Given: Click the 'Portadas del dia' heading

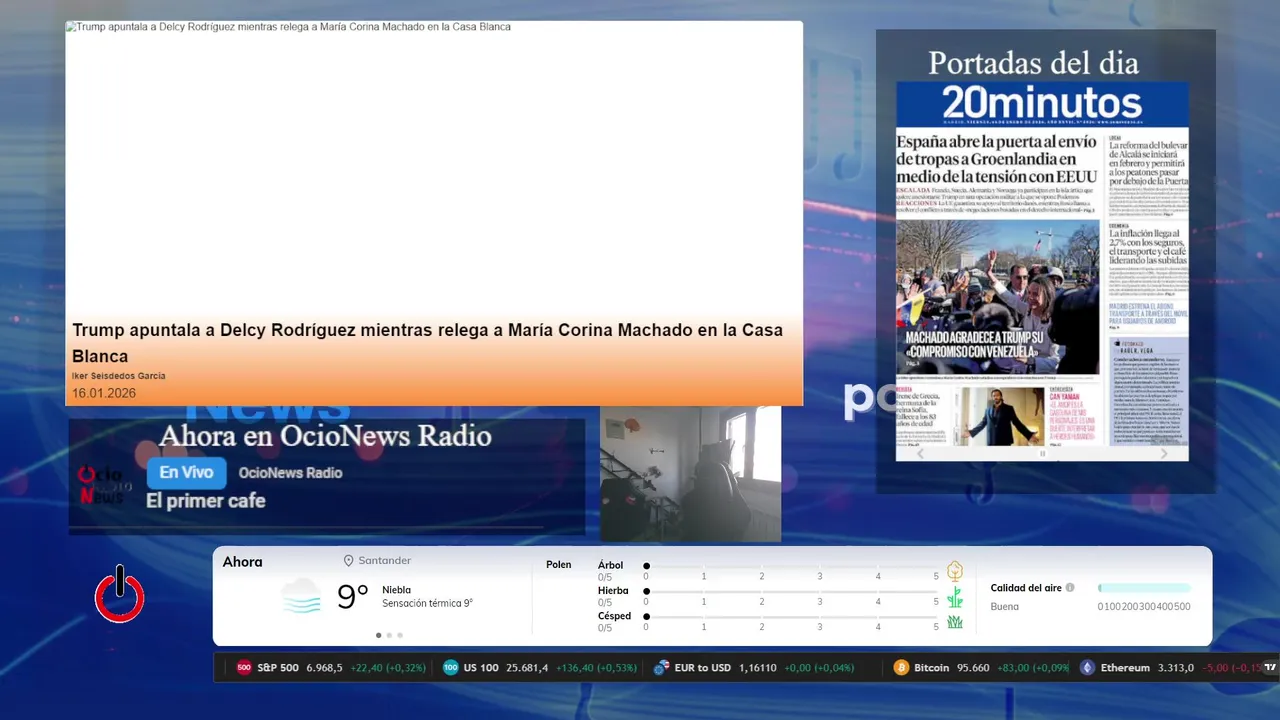Looking at the screenshot, I should coord(1033,63).
